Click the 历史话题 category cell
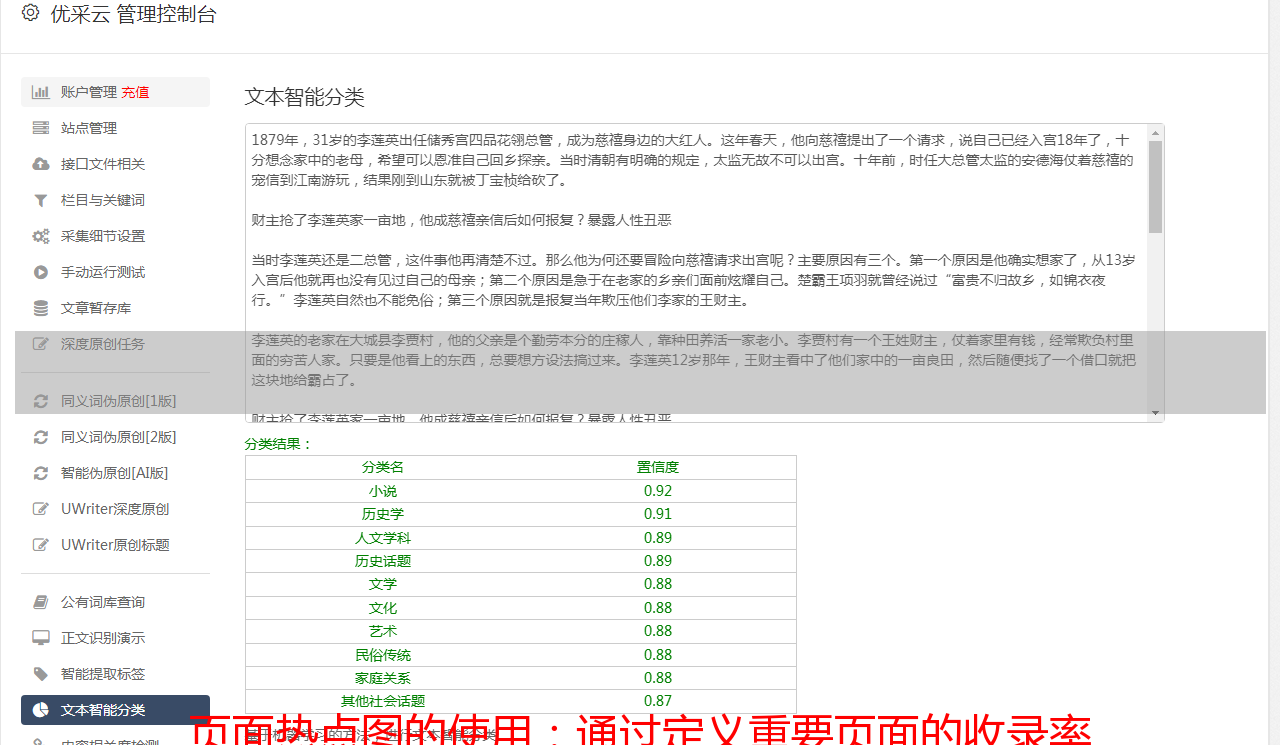The height and width of the screenshot is (745, 1280). coord(383,561)
